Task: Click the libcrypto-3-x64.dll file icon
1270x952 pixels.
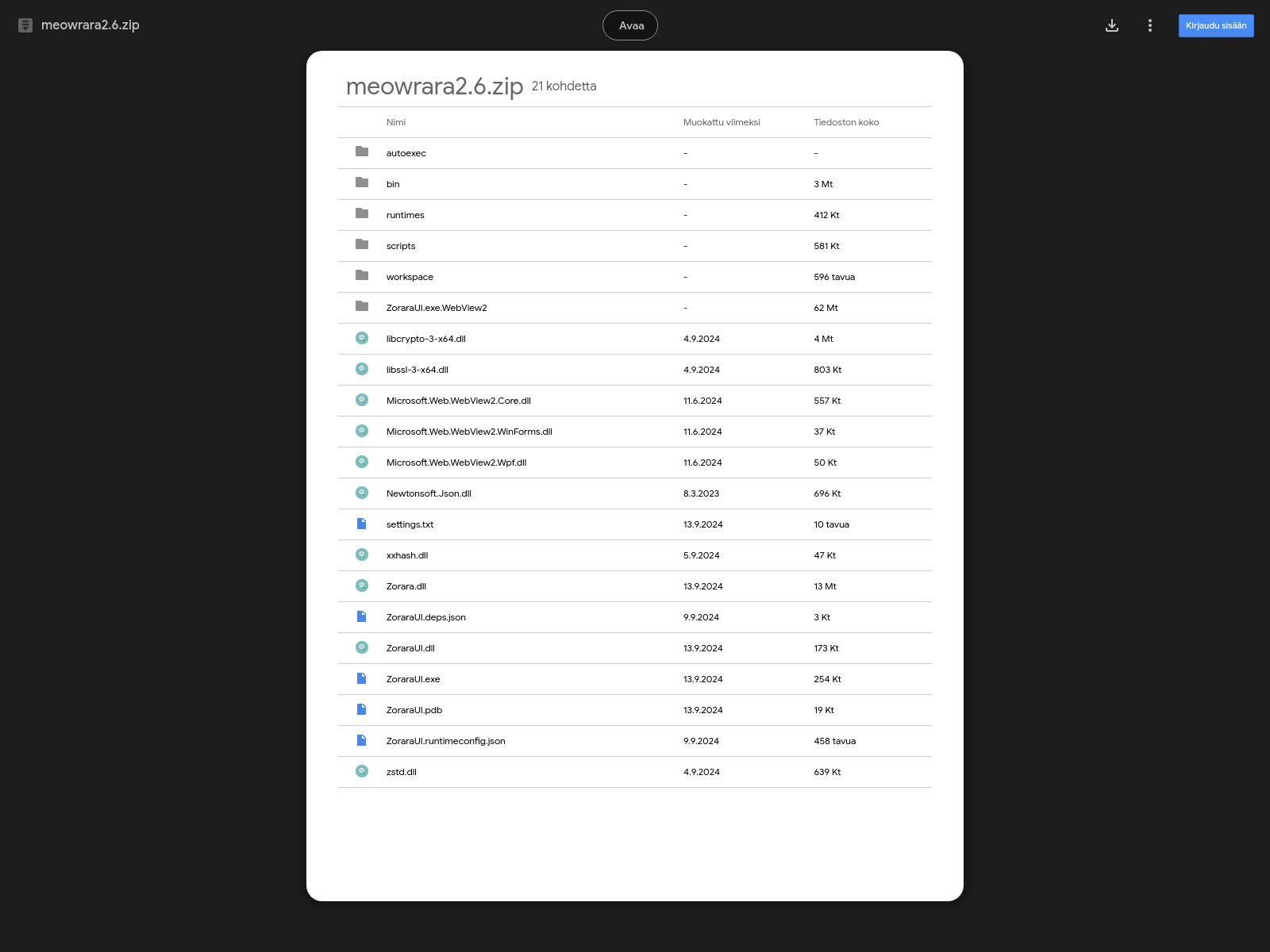Action: tap(362, 338)
